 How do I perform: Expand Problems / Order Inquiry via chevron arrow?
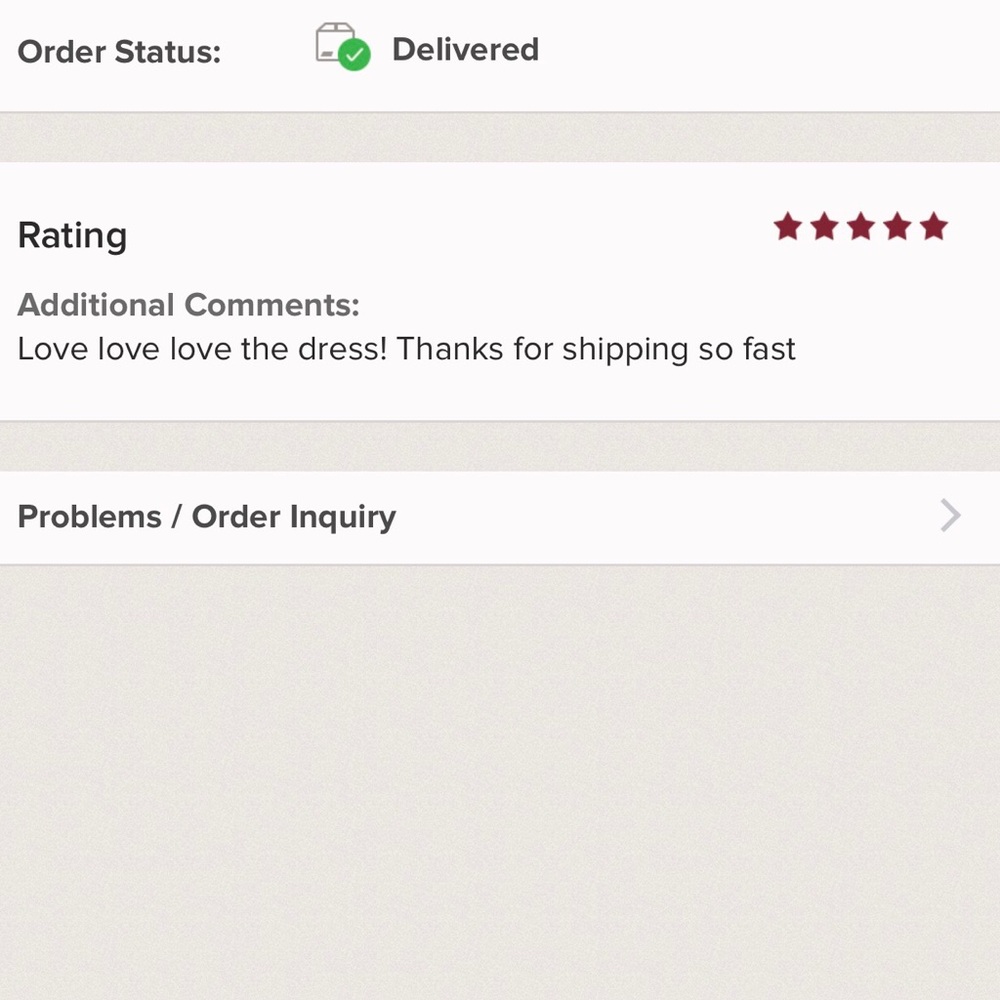click(x=950, y=516)
